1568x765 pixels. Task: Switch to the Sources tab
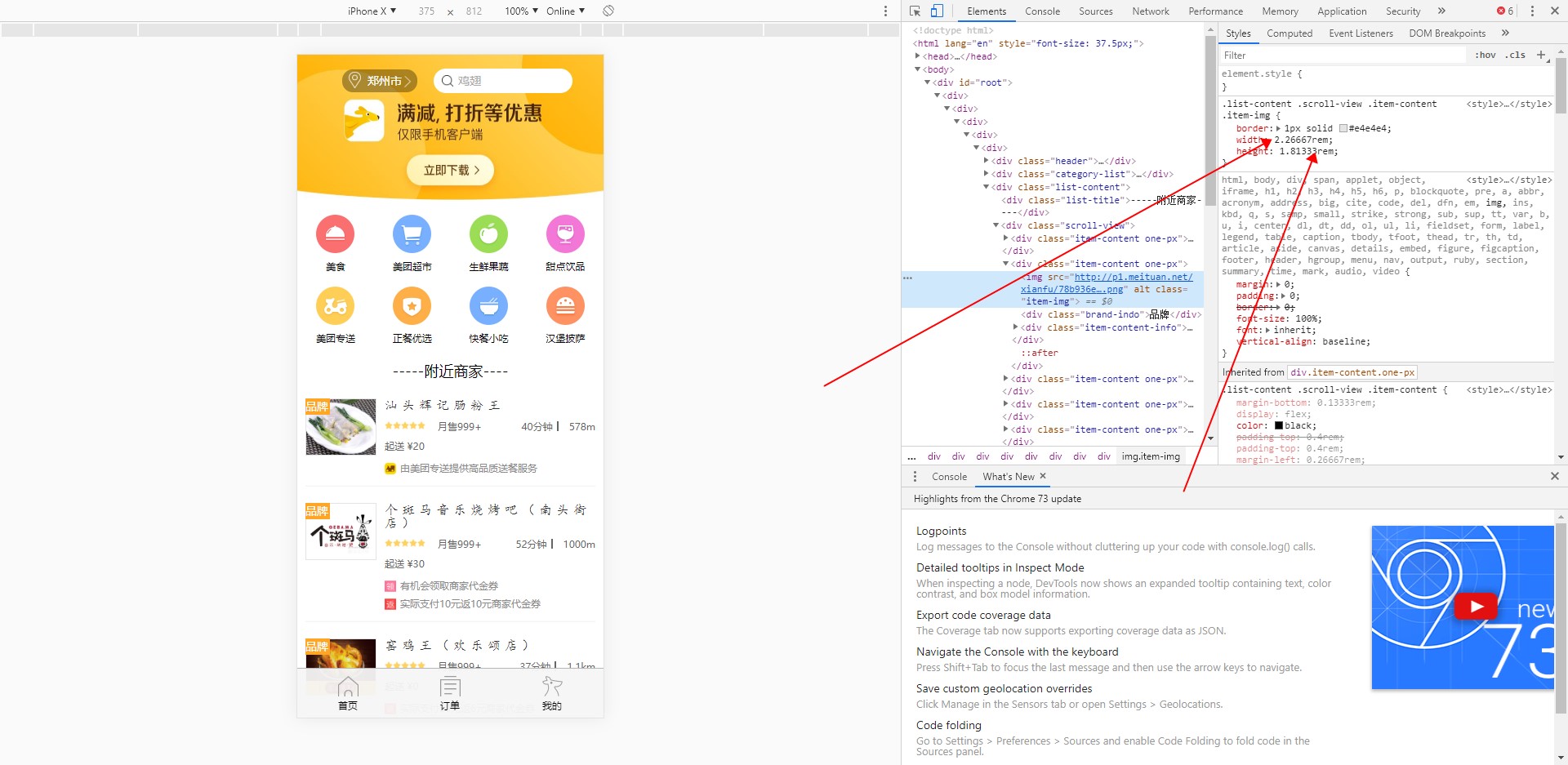[1095, 11]
